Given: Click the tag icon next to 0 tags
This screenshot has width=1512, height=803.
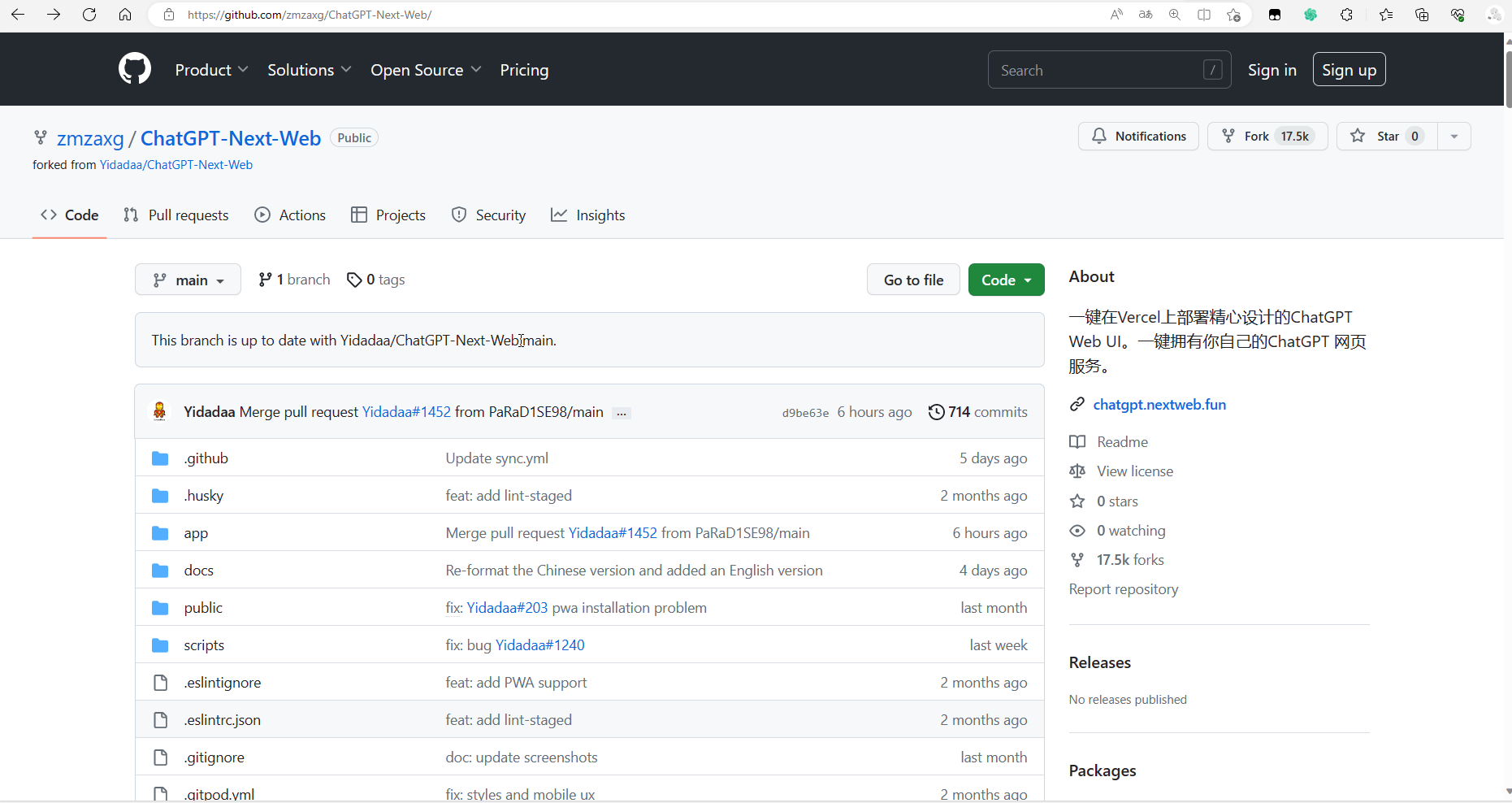Looking at the screenshot, I should click(354, 280).
